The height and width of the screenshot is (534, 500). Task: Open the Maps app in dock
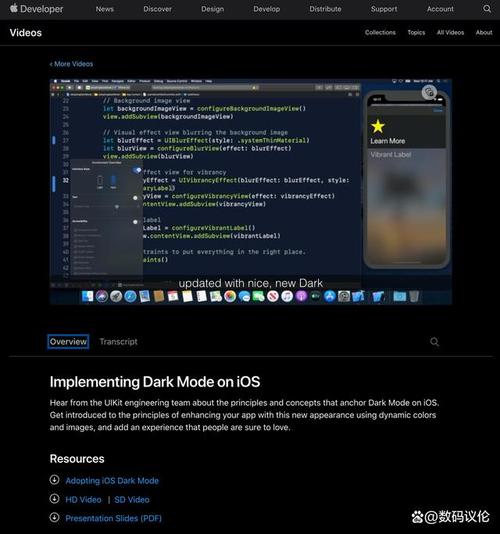[x=216, y=296]
